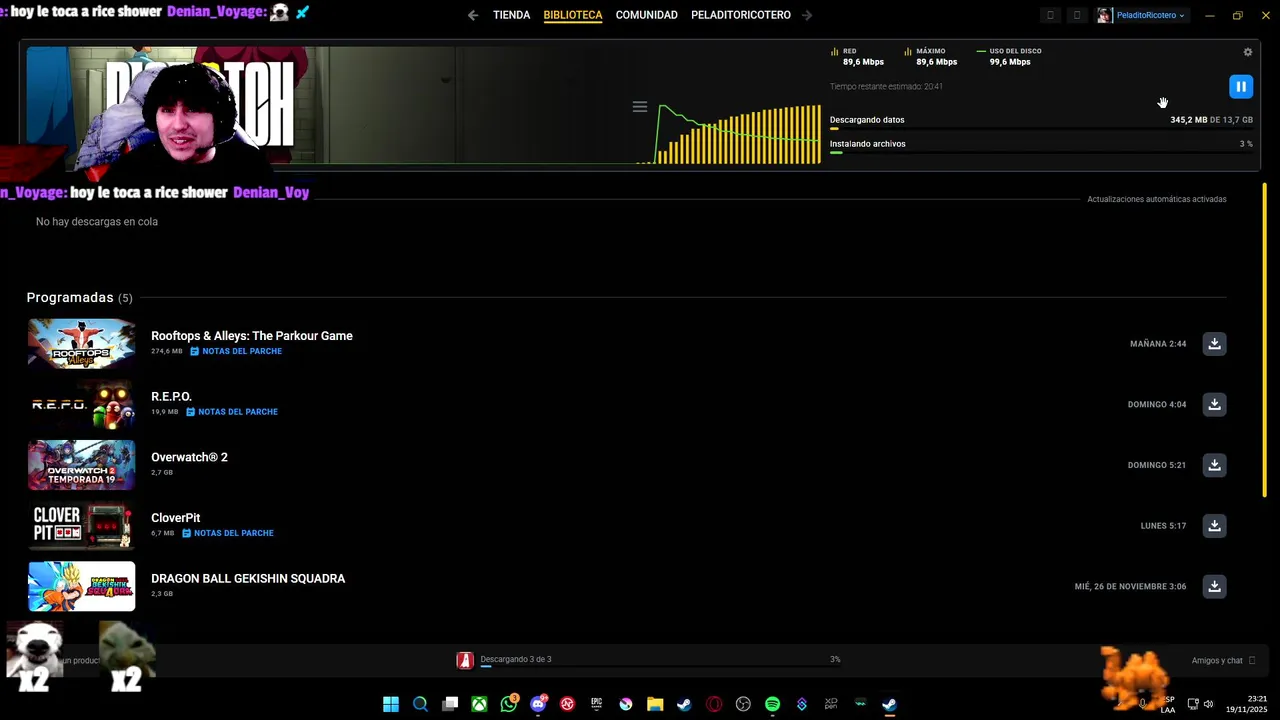The height and width of the screenshot is (720, 1280).
Task: Open WhatsApp from the taskbar
Action: coord(509,704)
